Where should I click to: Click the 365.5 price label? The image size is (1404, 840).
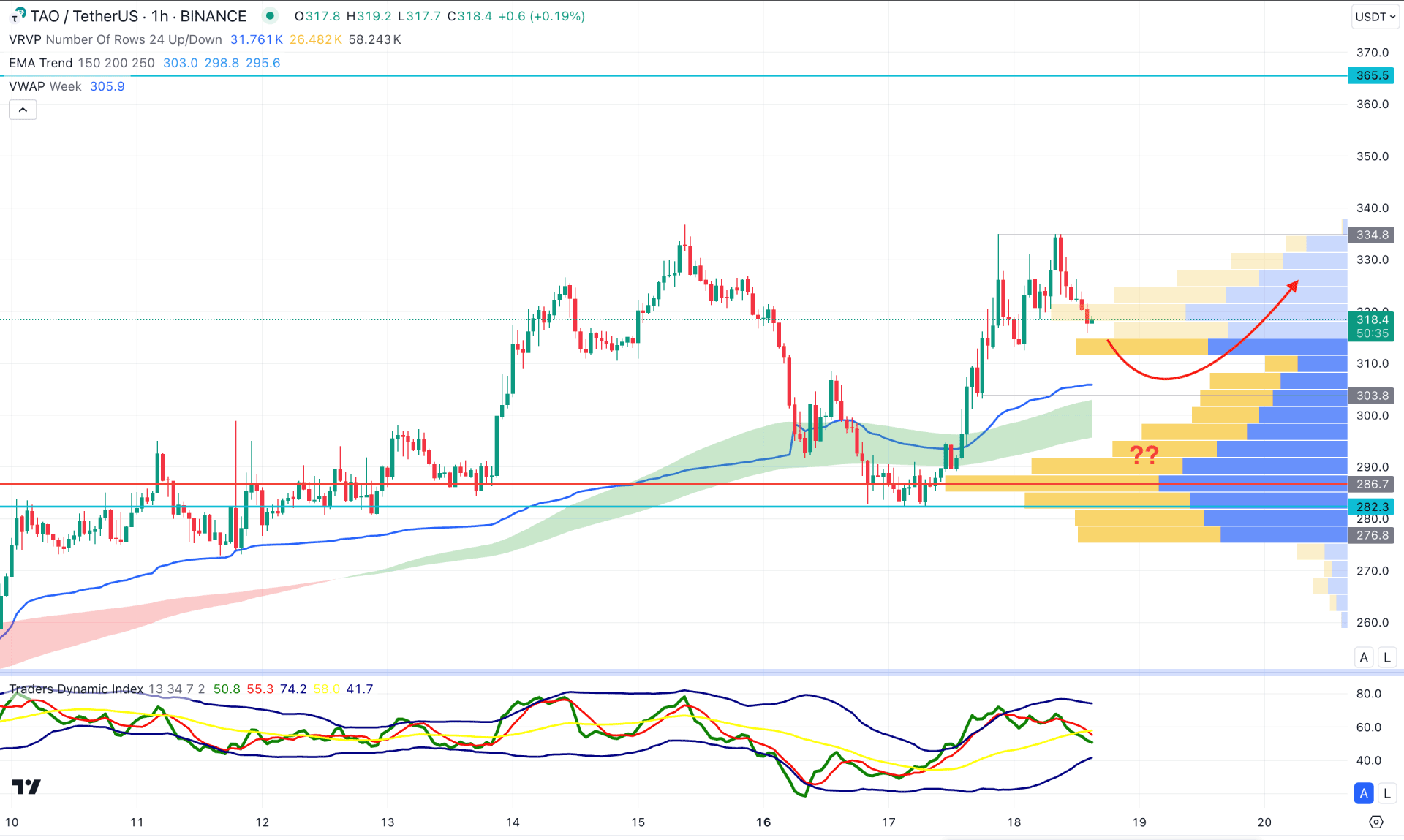coord(1372,75)
